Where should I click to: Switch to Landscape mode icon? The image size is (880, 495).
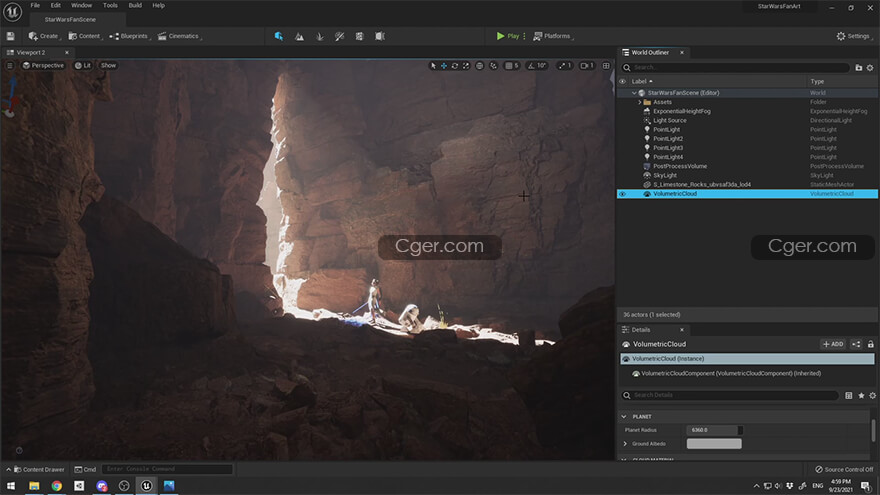click(299, 36)
